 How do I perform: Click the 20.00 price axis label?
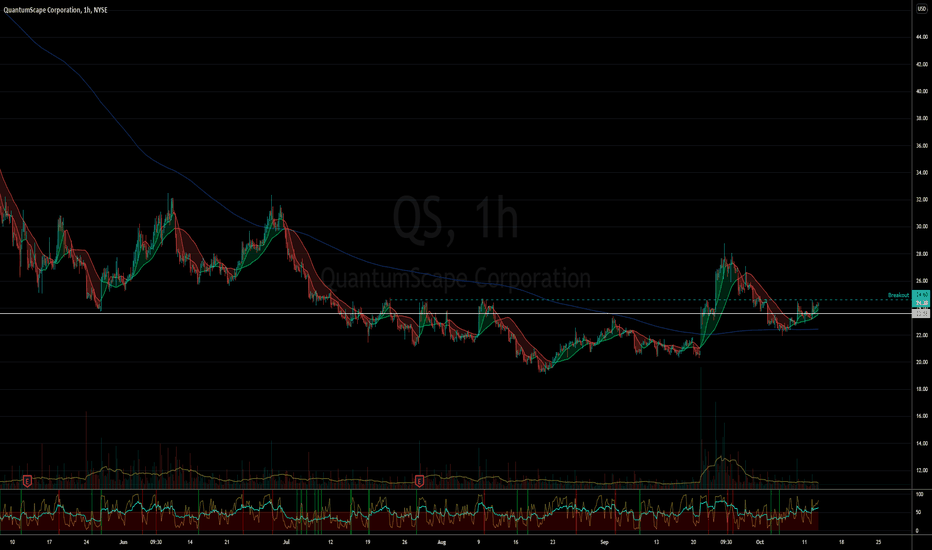[921, 362]
